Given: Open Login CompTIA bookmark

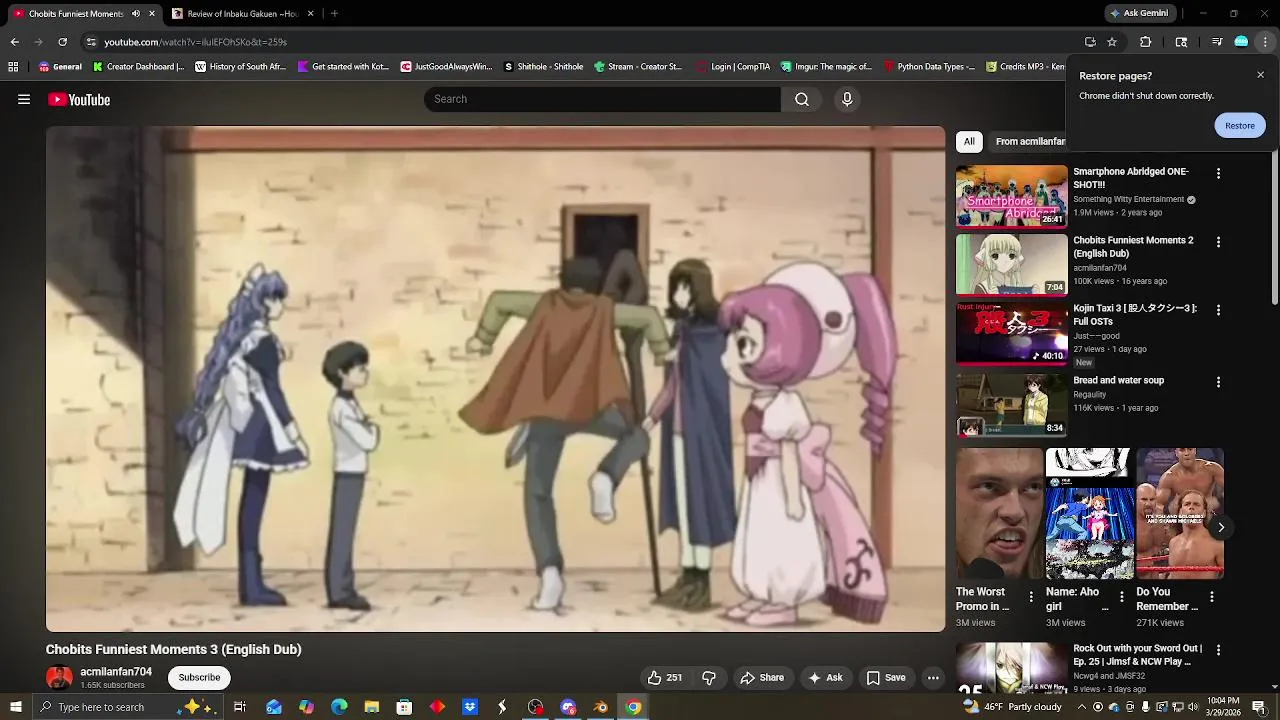Looking at the screenshot, I should [x=734, y=67].
